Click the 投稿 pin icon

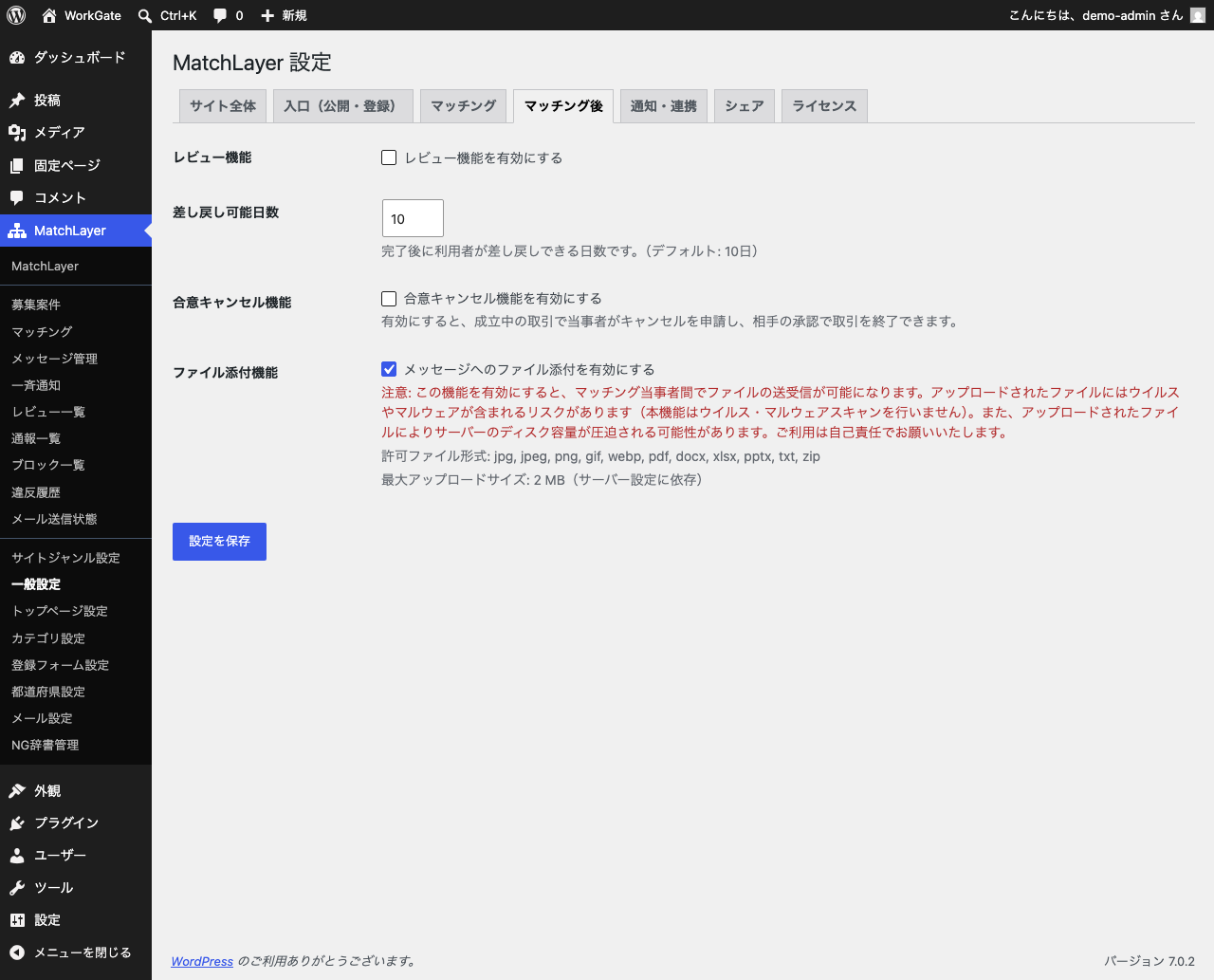(17, 101)
